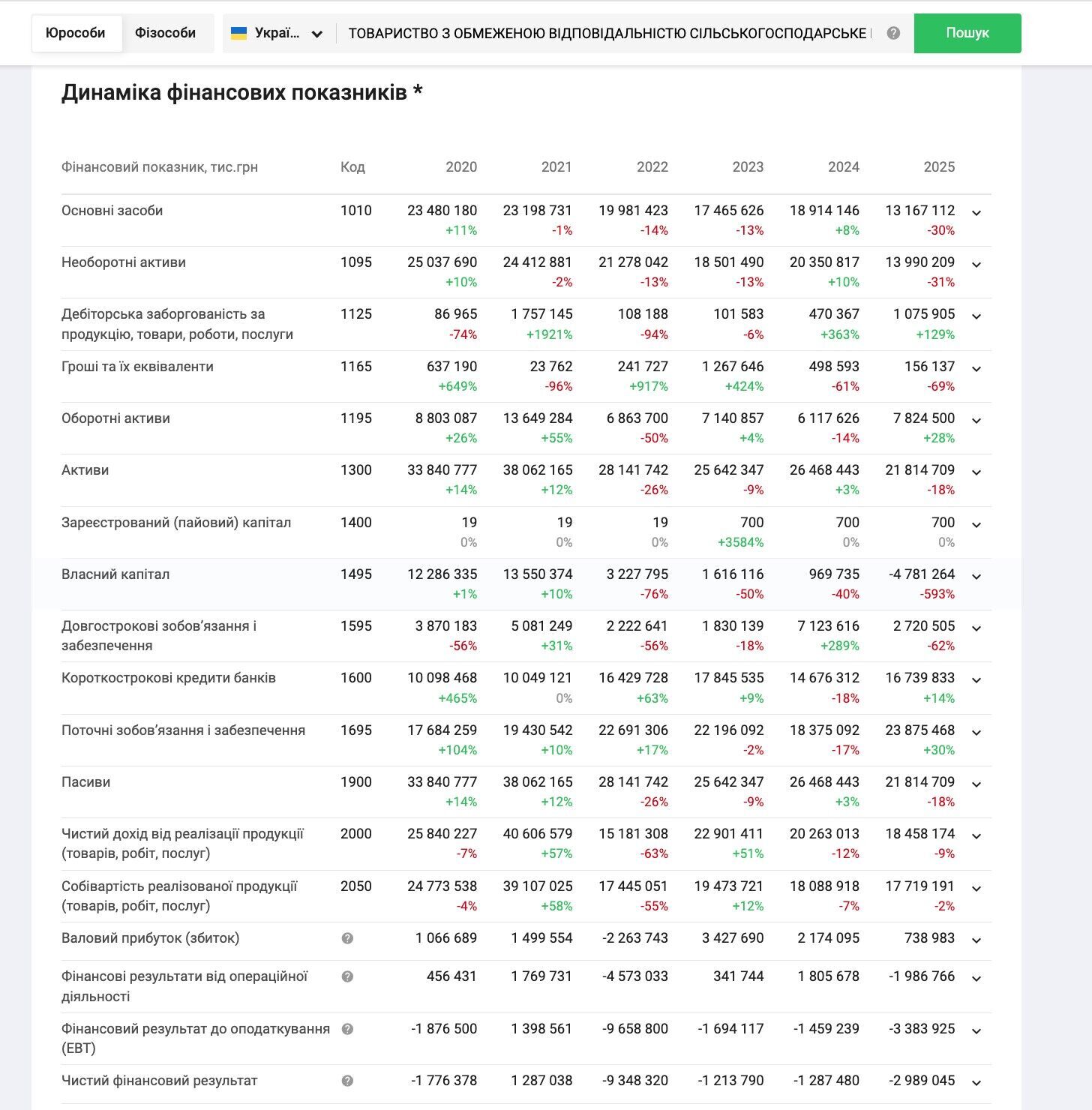
Task: Click the green Пошук button
Action: 967,33
